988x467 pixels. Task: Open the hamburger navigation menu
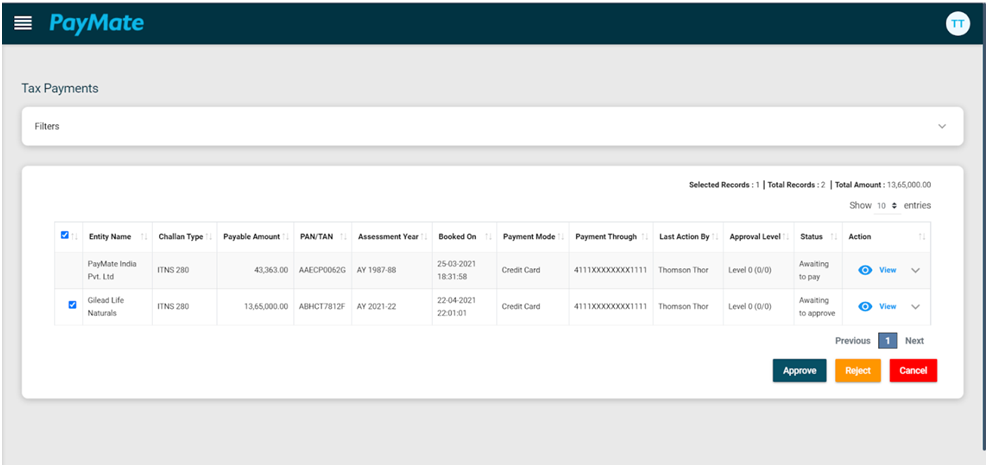point(23,23)
